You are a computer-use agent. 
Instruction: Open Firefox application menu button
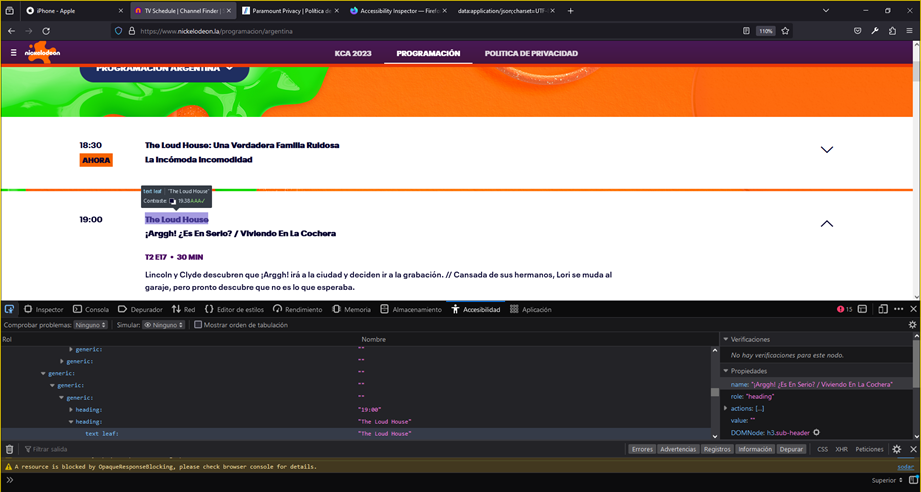pos(909,31)
